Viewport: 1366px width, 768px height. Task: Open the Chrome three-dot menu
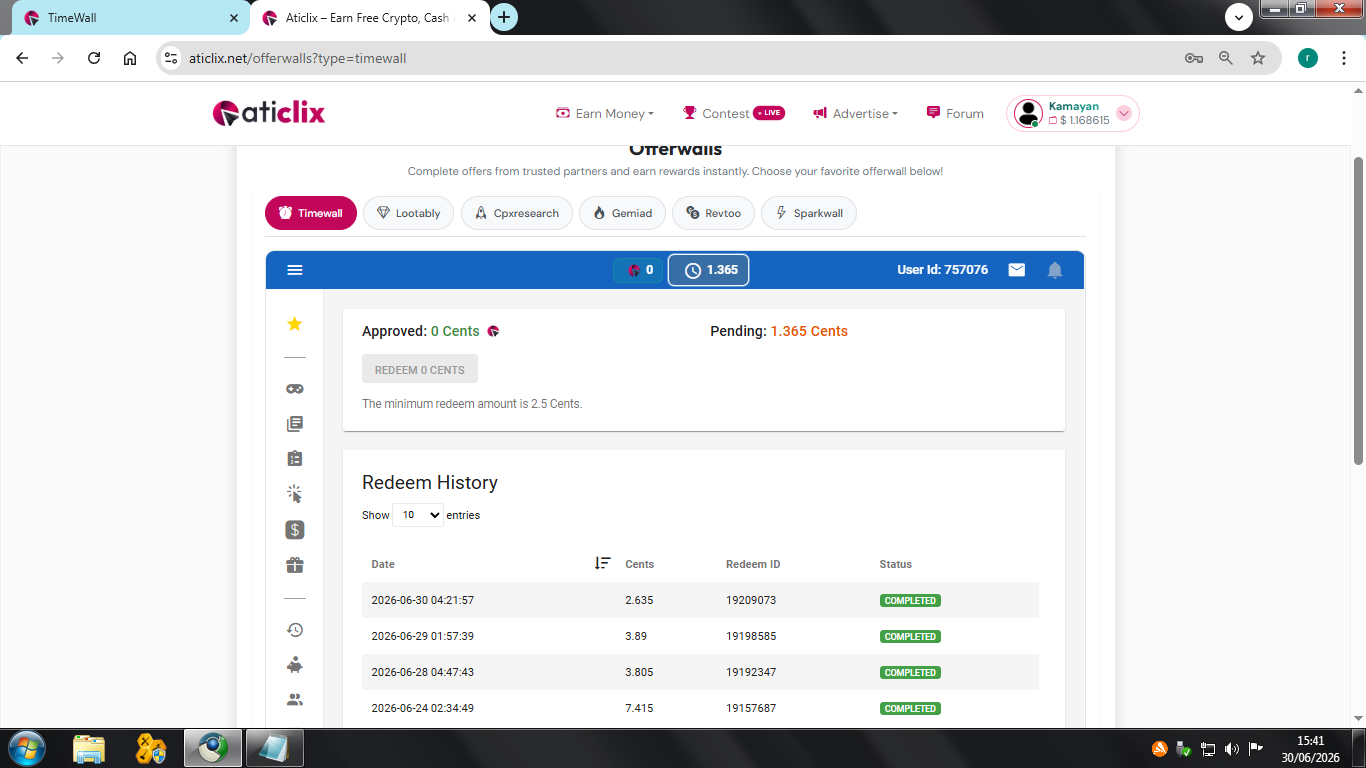click(x=1342, y=58)
